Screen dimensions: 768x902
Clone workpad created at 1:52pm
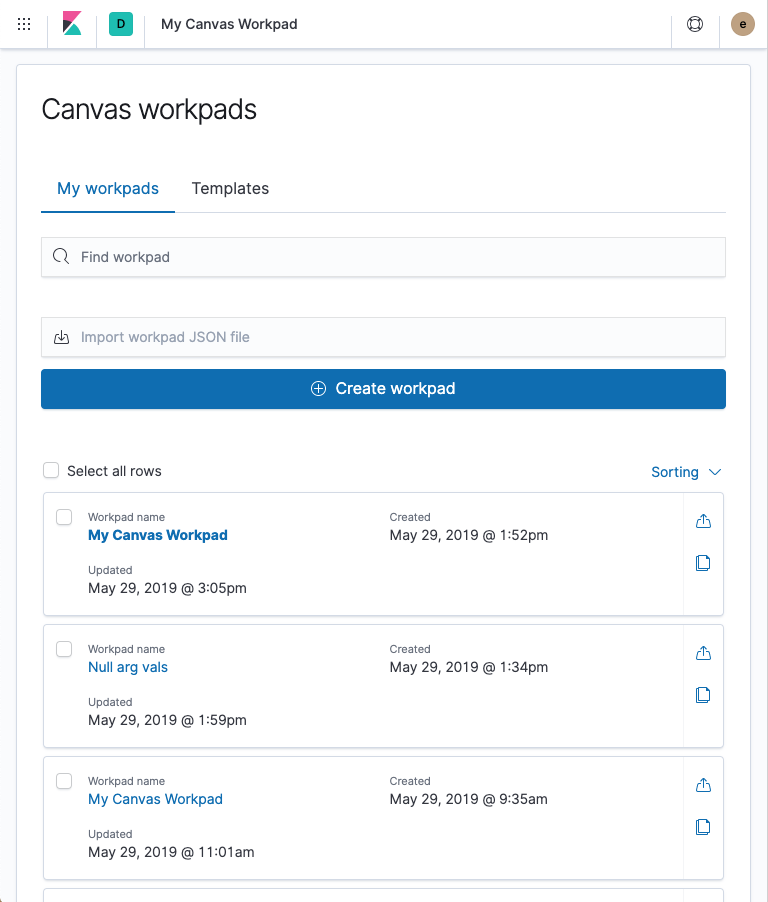[x=703, y=563]
